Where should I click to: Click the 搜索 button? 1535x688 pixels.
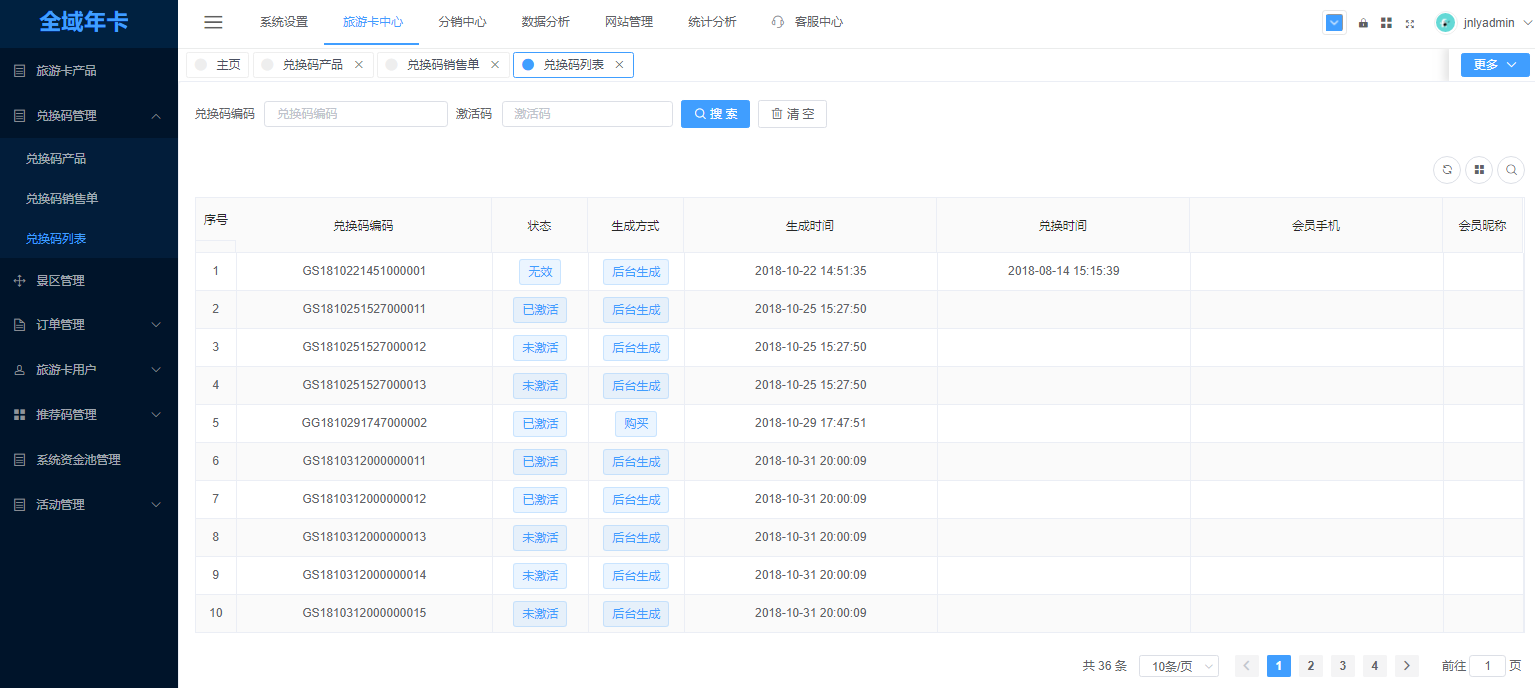point(715,114)
